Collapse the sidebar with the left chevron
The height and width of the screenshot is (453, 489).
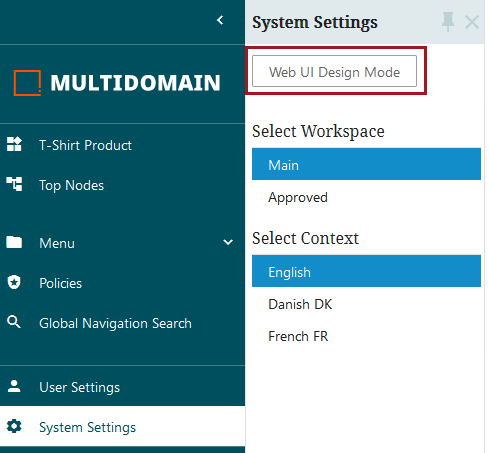220,20
